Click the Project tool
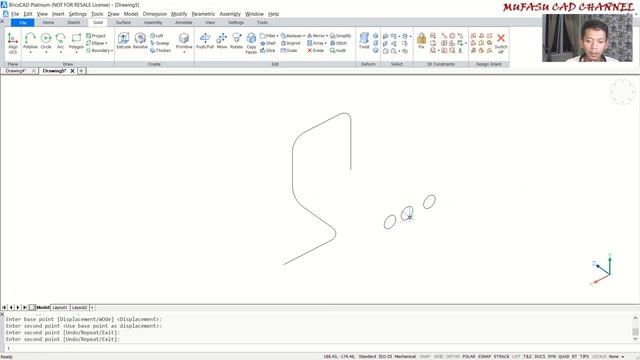The image size is (640, 360). coord(96,36)
